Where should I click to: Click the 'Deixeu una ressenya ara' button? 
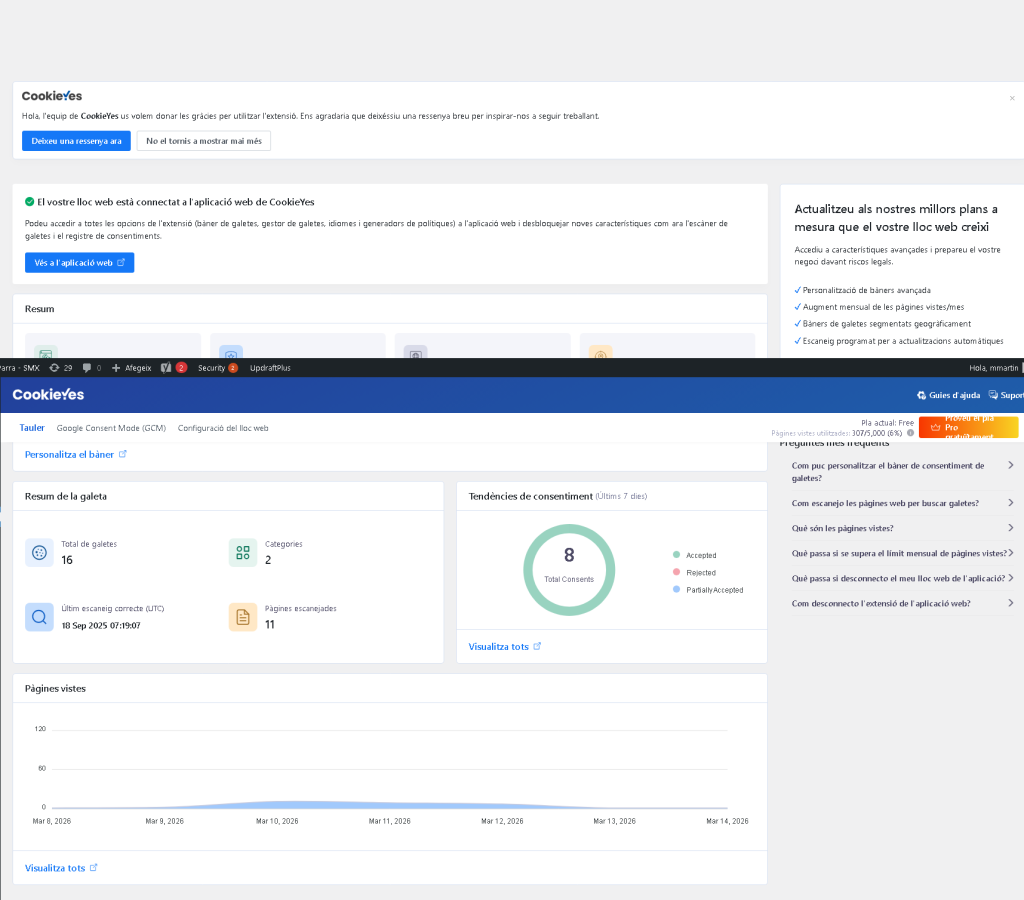click(76, 141)
